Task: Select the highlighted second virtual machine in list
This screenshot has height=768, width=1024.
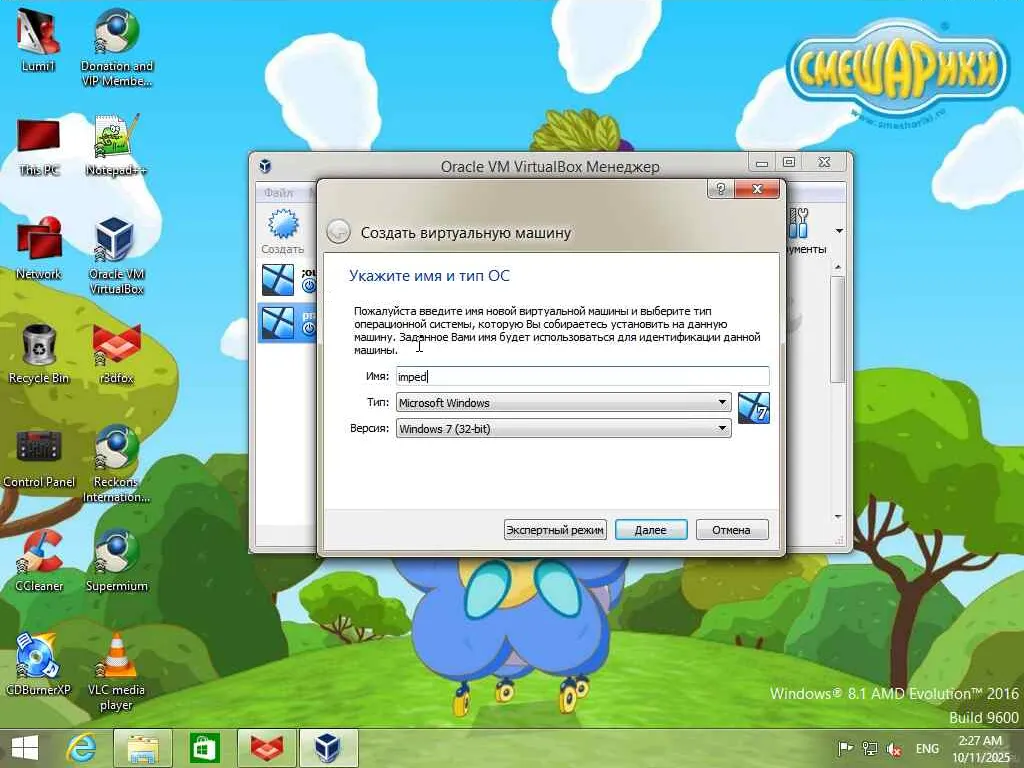Action: 287,323
